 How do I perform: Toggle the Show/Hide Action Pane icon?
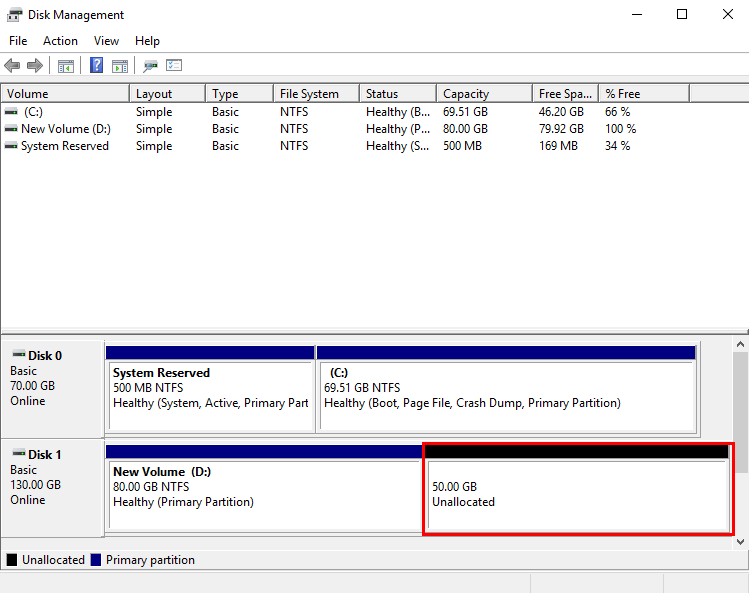(120, 66)
